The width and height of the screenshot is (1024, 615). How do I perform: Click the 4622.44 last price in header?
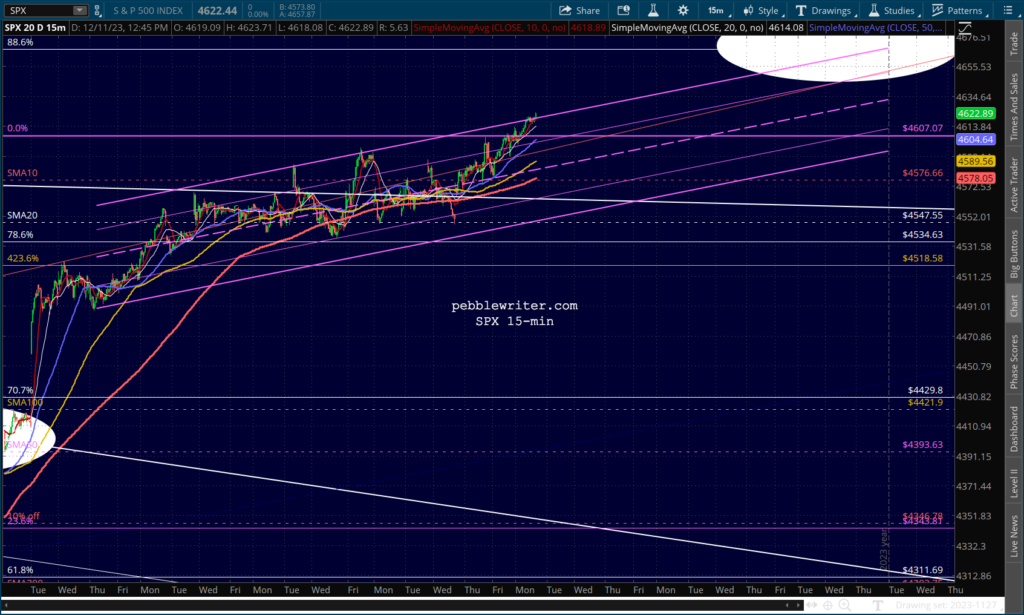(x=217, y=10)
